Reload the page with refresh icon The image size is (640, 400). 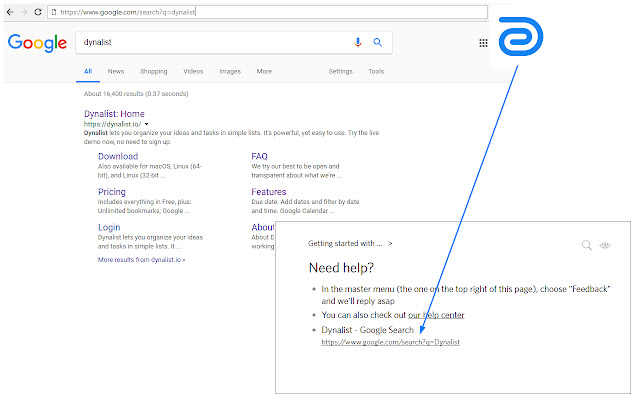pos(38,12)
